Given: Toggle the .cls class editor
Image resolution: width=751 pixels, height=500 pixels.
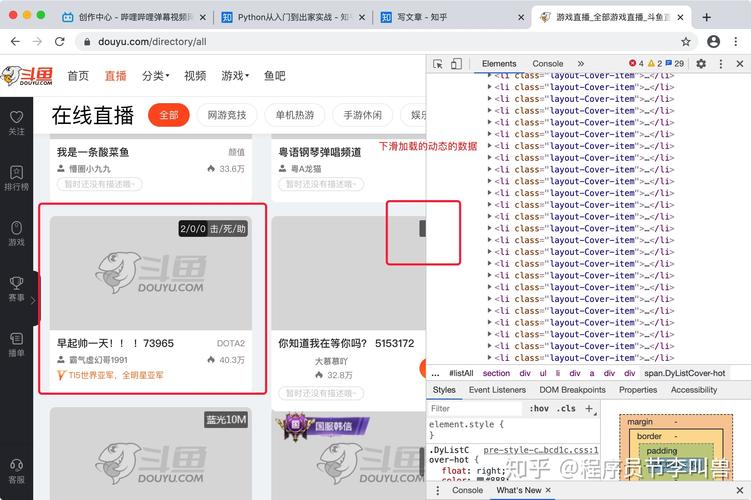Looking at the screenshot, I should click(x=566, y=409).
